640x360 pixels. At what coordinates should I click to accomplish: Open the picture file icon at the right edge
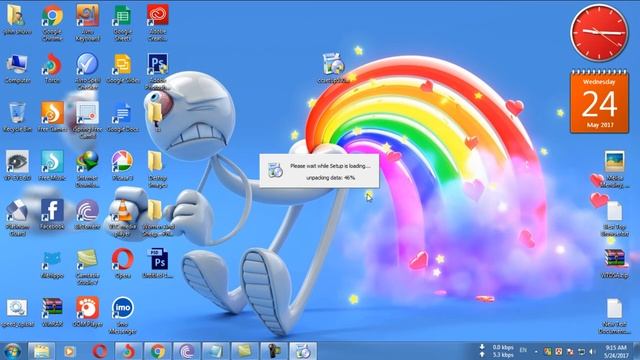click(x=615, y=169)
